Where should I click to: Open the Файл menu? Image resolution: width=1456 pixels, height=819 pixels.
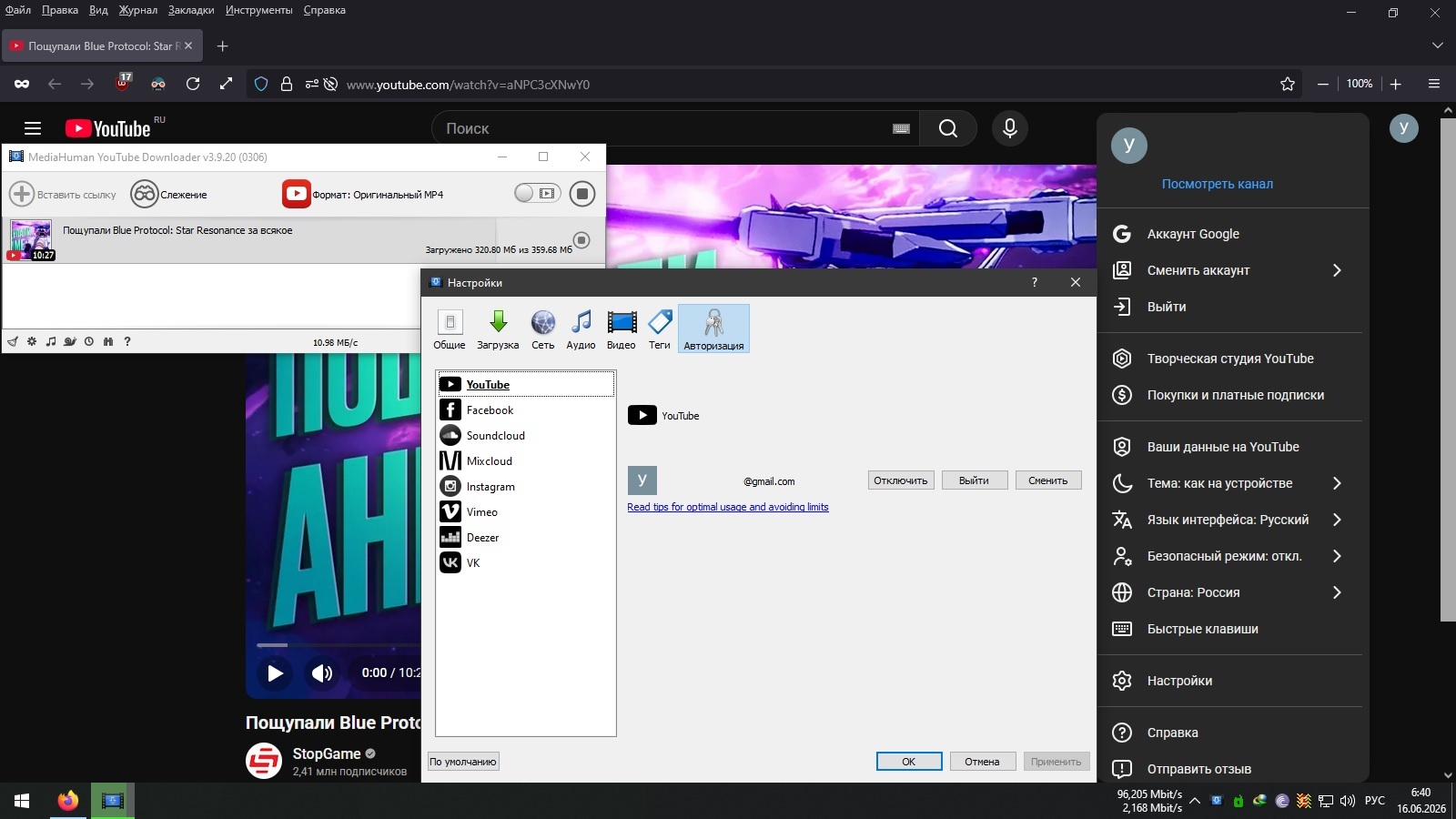pyautogui.click(x=18, y=10)
